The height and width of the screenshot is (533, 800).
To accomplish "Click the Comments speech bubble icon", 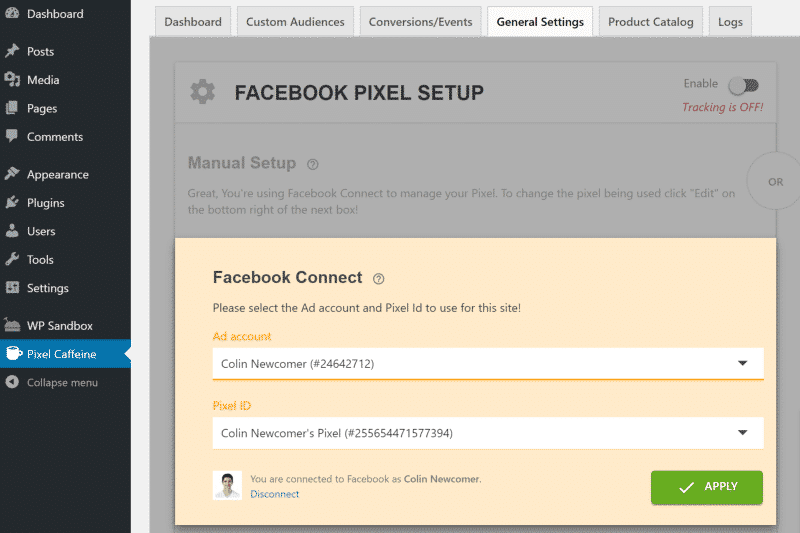I will tap(12, 136).
